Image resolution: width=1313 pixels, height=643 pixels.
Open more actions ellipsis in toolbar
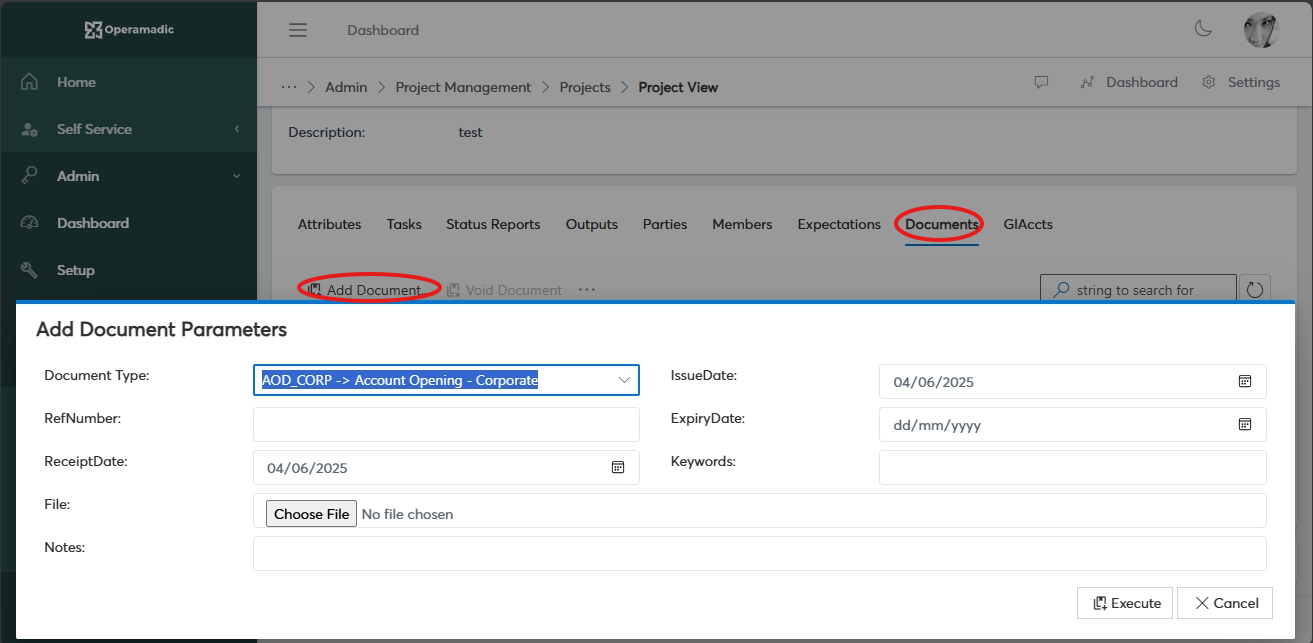pyautogui.click(x=587, y=289)
